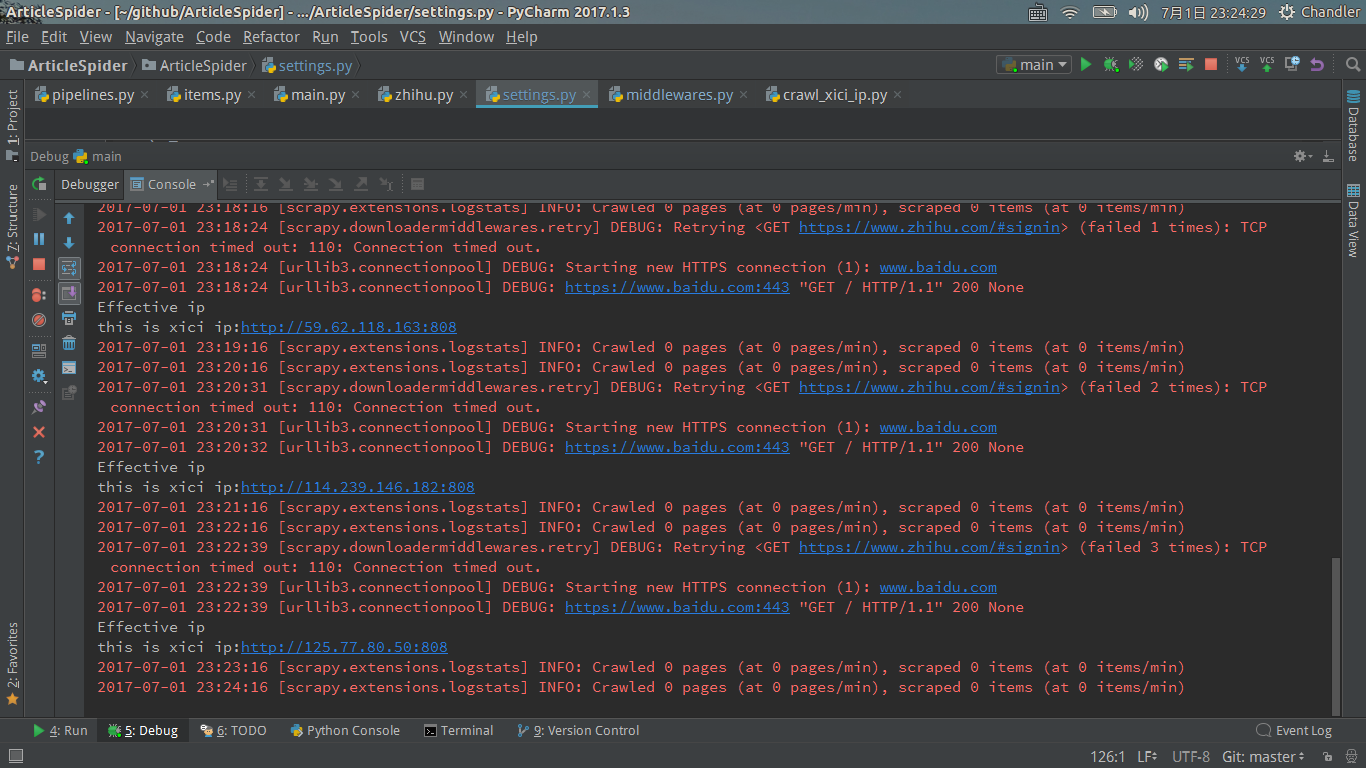This screenshot has height=768, width=1366.
Task: Clear console with trash icon
Action: point(69,343)
